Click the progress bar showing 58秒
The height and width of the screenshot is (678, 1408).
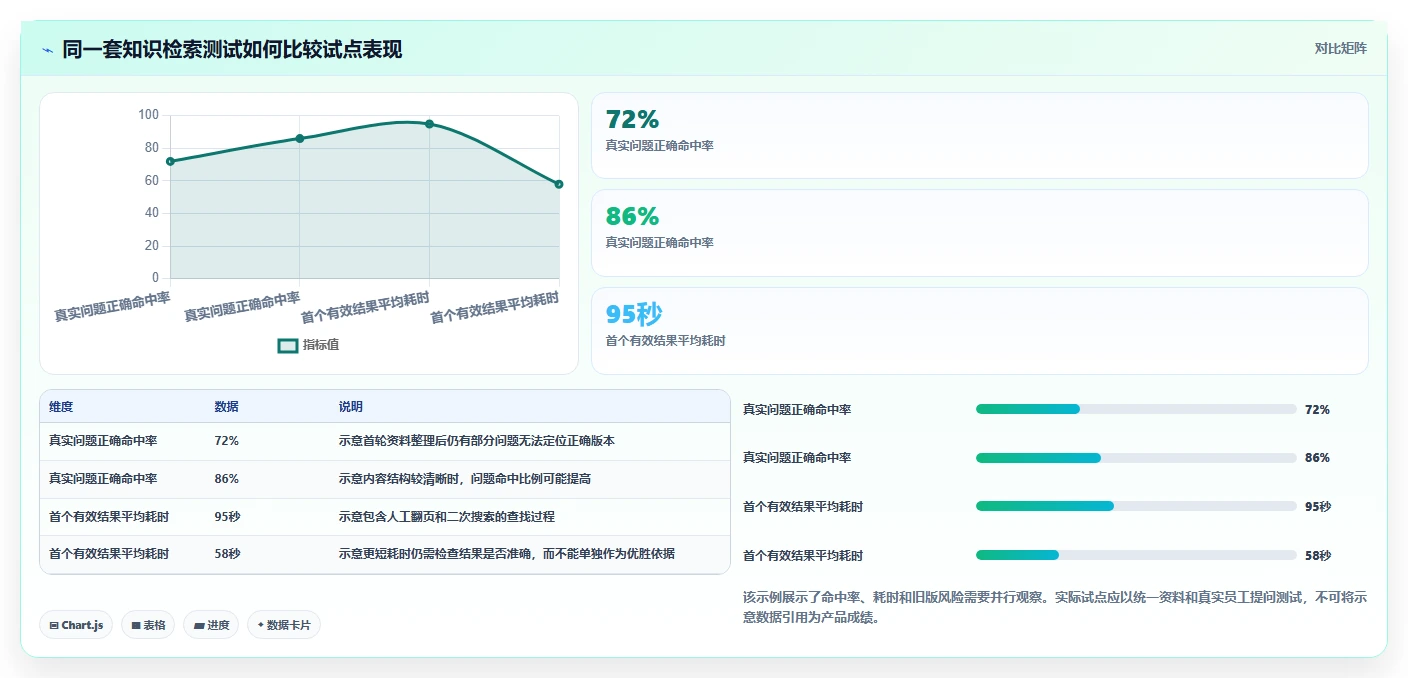click(1136, 555)
